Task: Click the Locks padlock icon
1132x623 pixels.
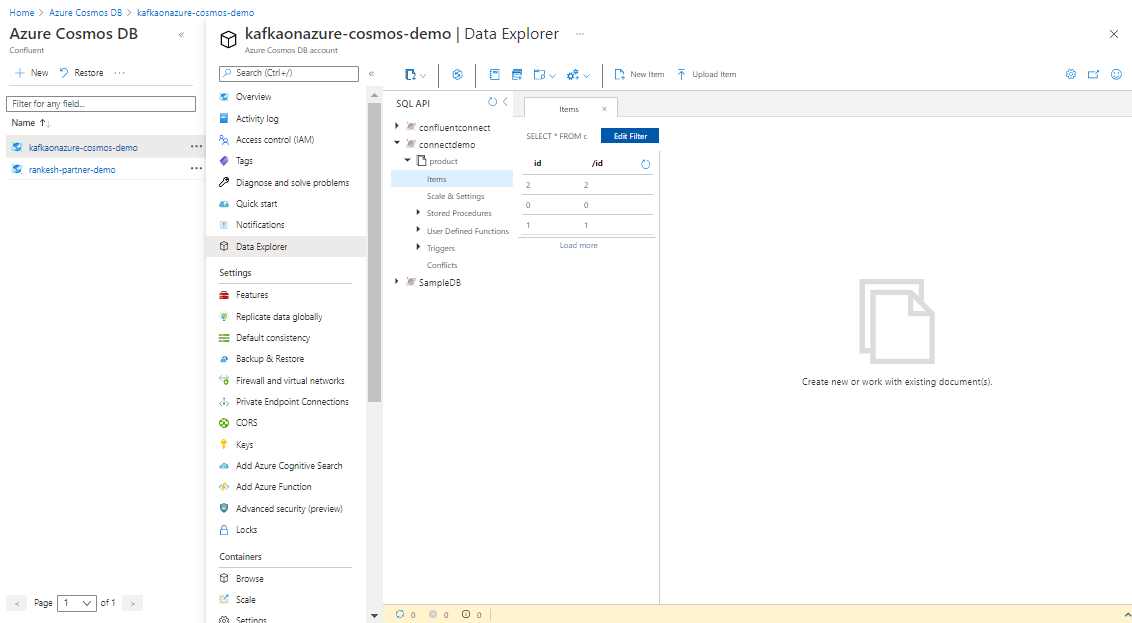Action: click(224, 529)
